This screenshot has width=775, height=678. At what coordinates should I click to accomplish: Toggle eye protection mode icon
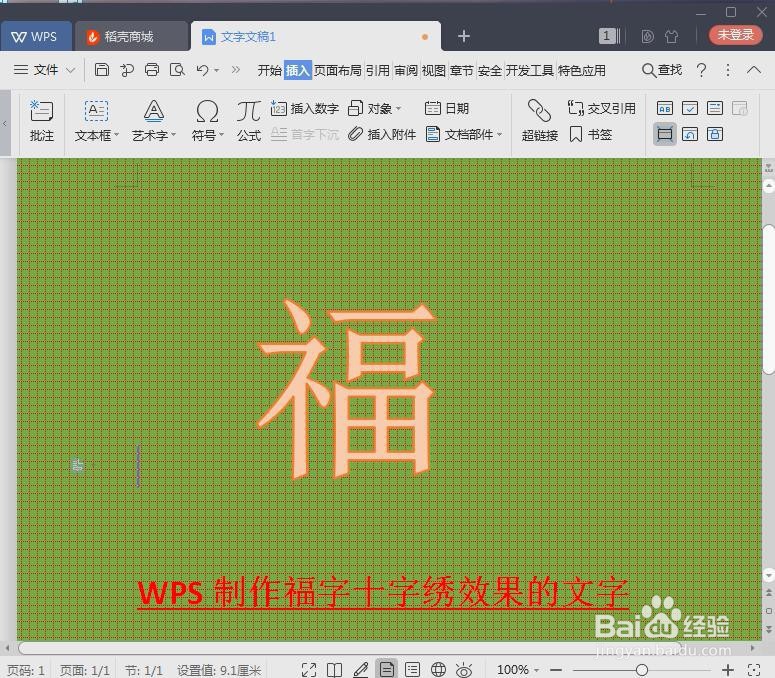[464, 670]
